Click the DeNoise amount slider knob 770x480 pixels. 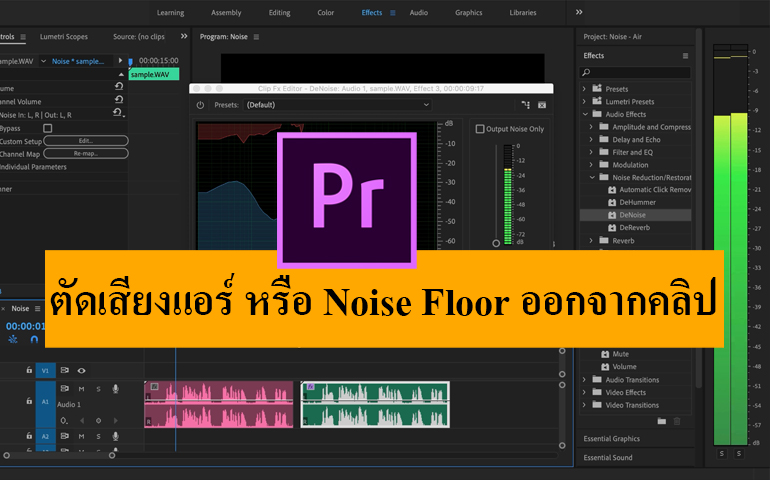(496, 243)
